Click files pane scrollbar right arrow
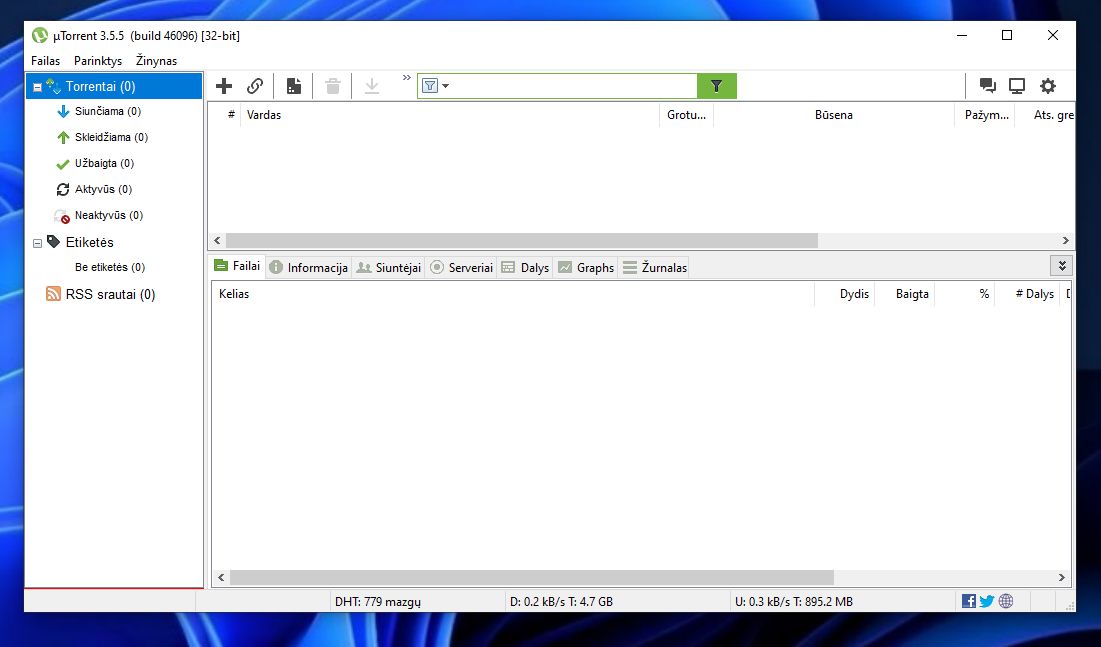The height and width of the screenshot is (647, 1101). tap(1062, 577)
